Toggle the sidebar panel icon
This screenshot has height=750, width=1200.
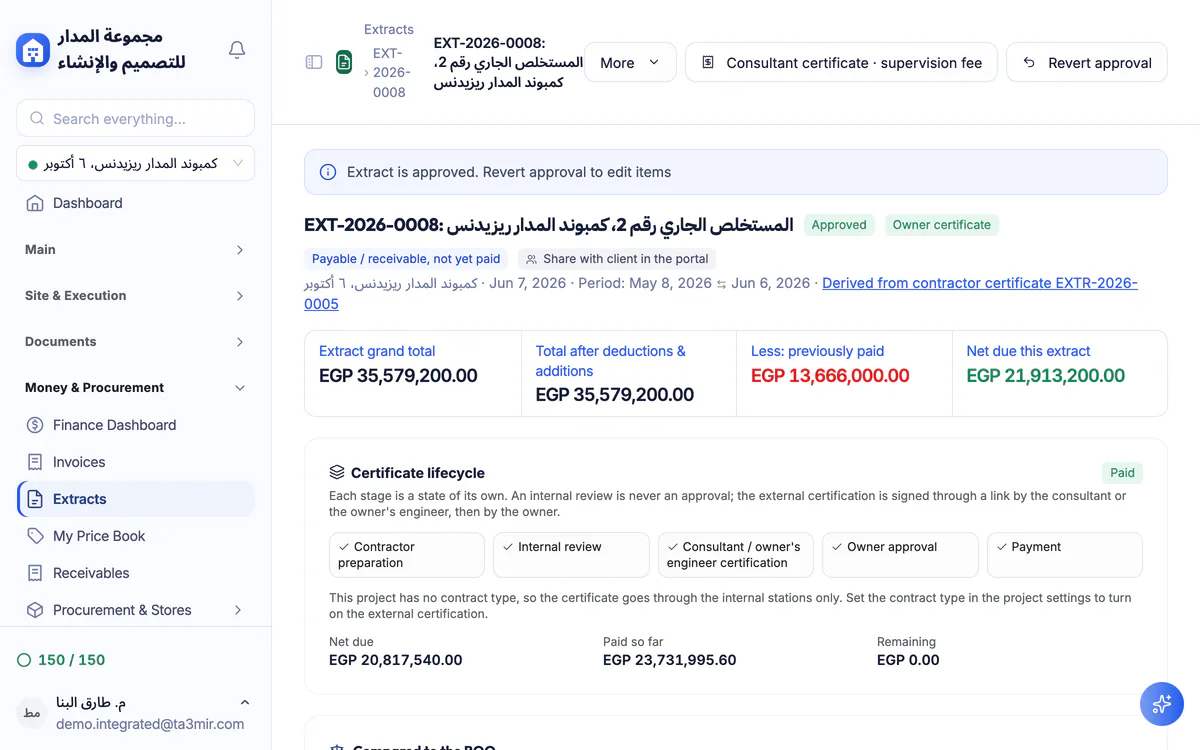314,62
